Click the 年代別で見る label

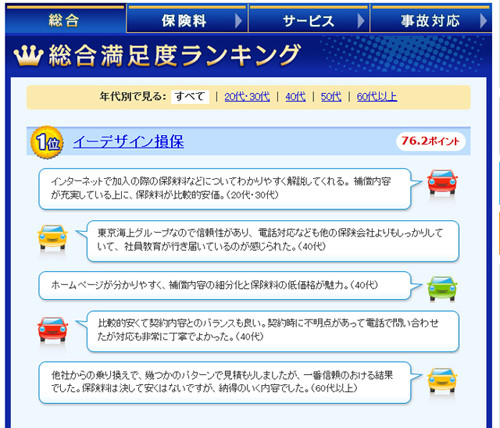[133, 97]
